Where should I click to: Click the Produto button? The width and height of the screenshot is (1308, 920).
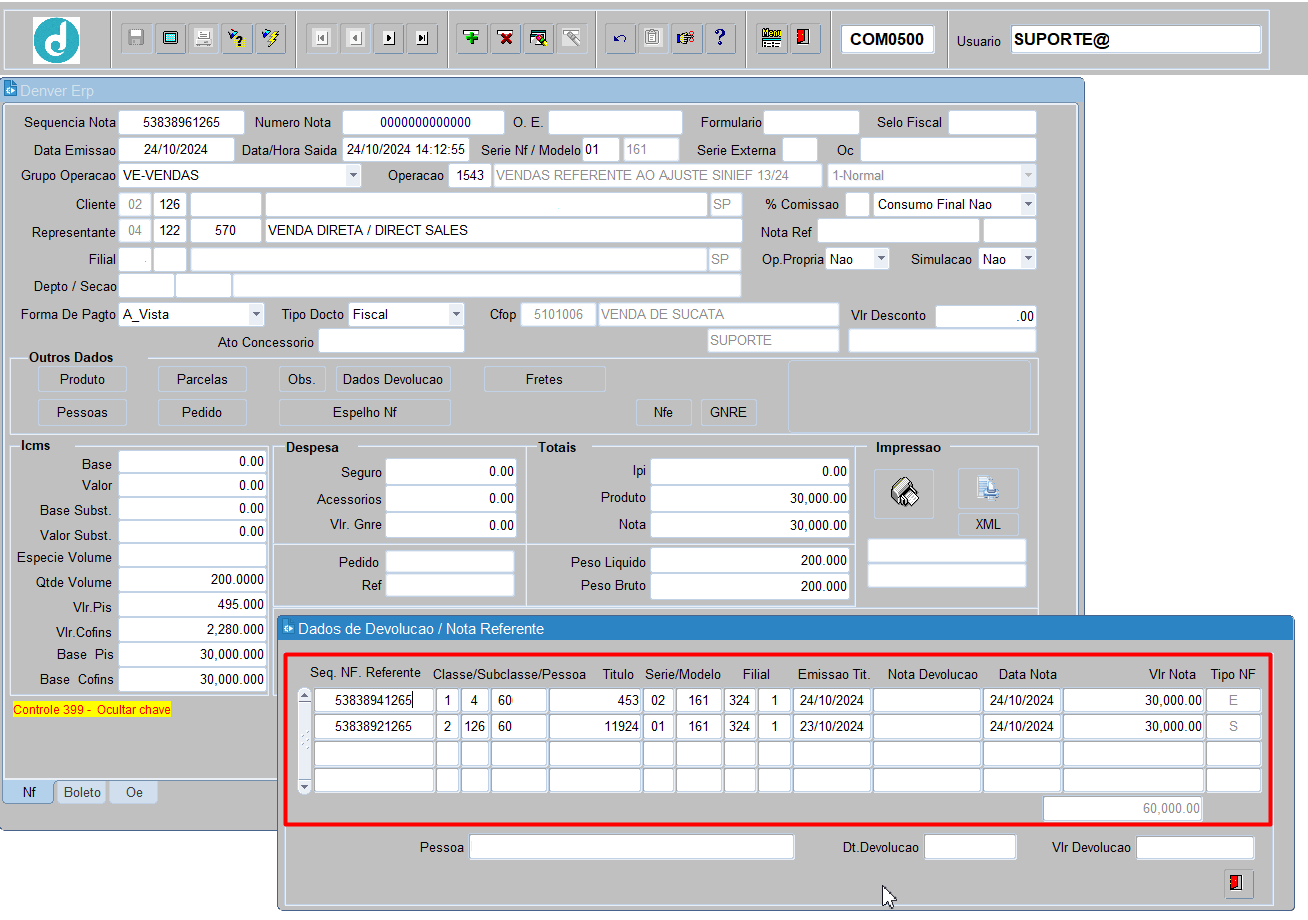tap(82, 380)
